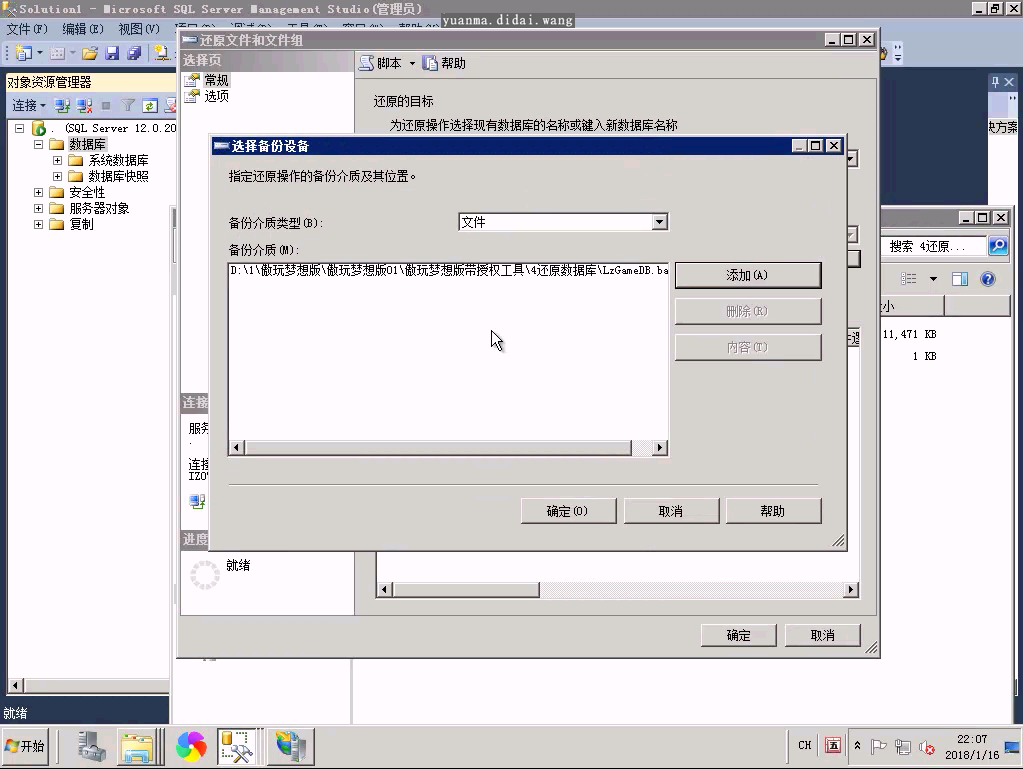
Task: Click the SQL Server Management Studio taskbar icon
Action: coord(236,746)
